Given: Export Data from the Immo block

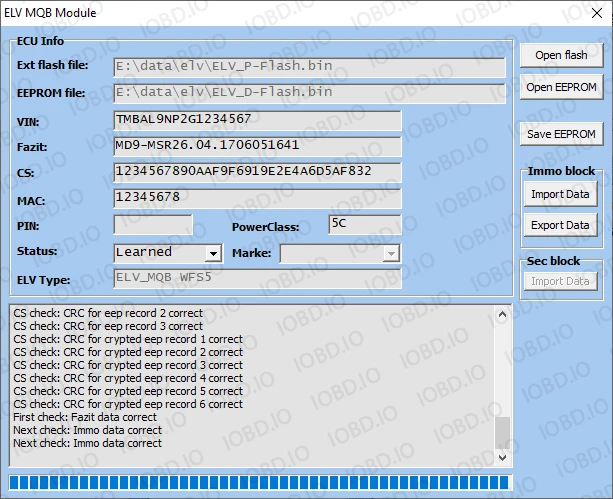Looking at the screenshot, I should tap(560, 225).
